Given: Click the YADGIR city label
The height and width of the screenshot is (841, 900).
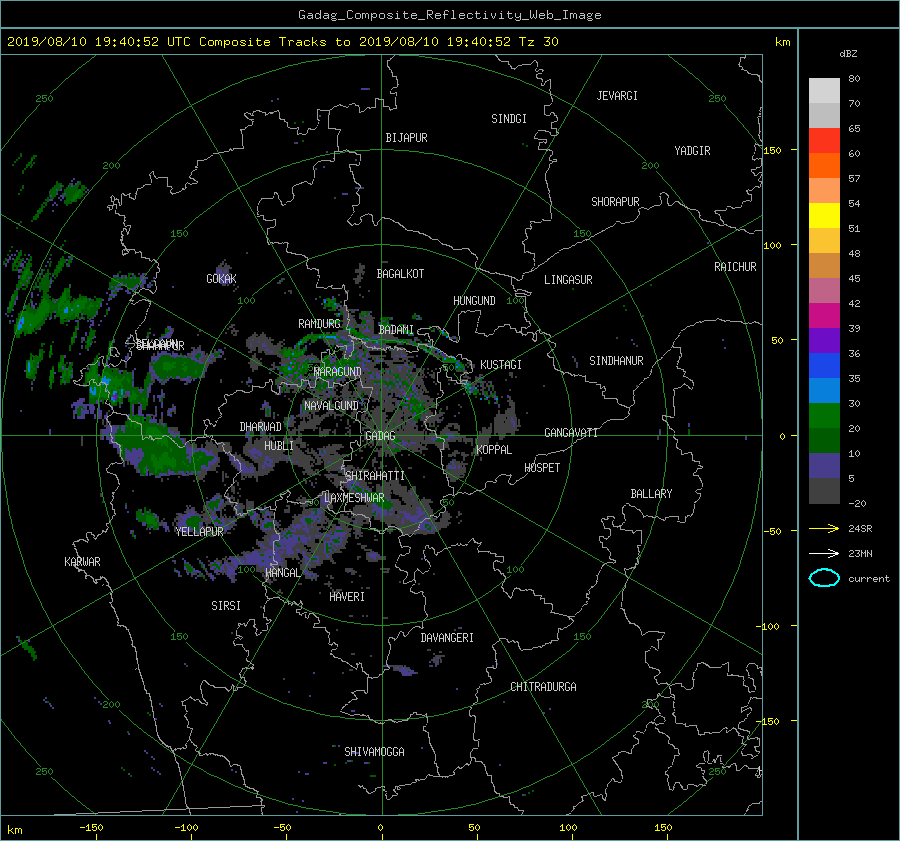Looking at the screenshot, I should coord(692,151).
